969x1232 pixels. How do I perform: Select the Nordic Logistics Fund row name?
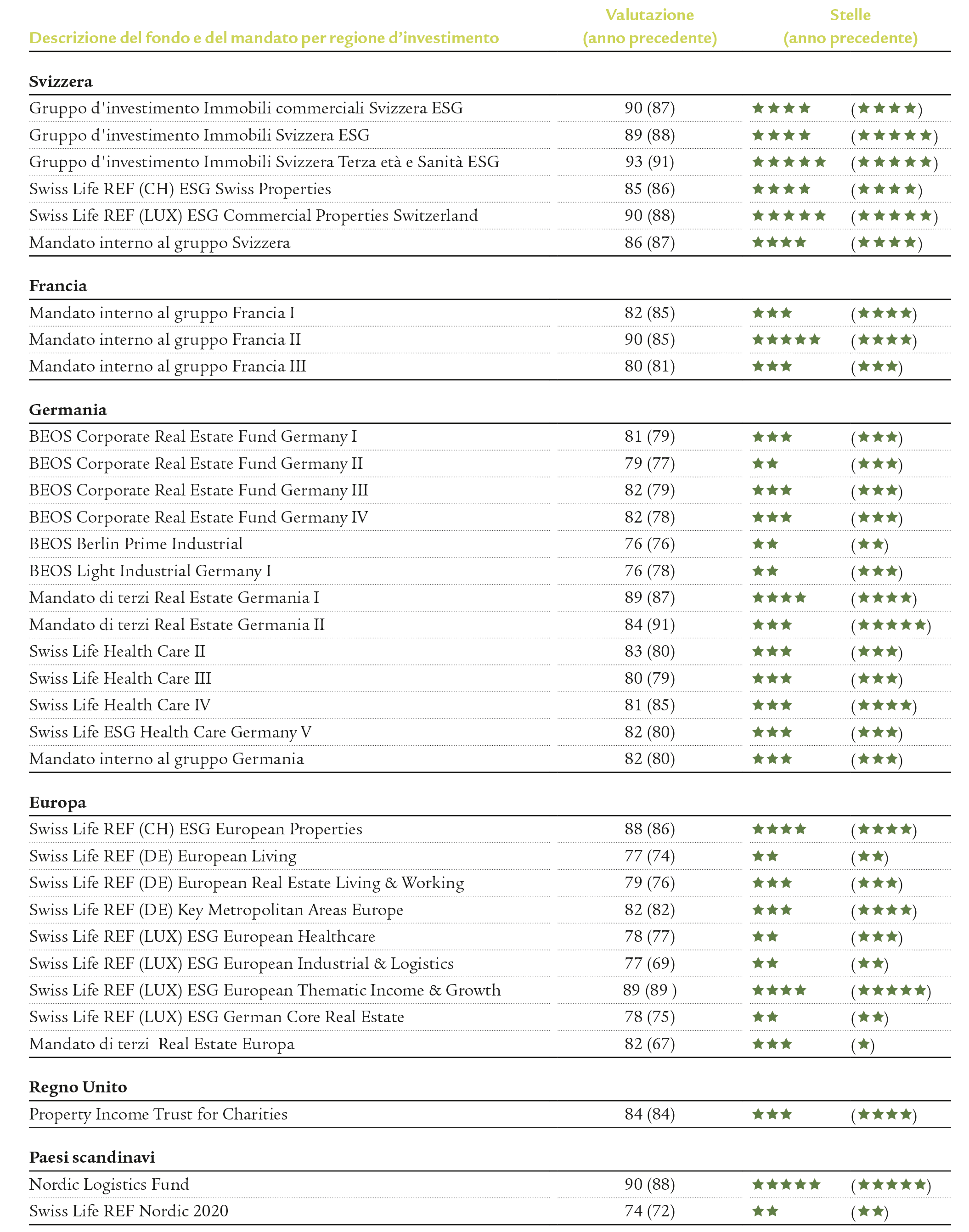coord(109,1184)
